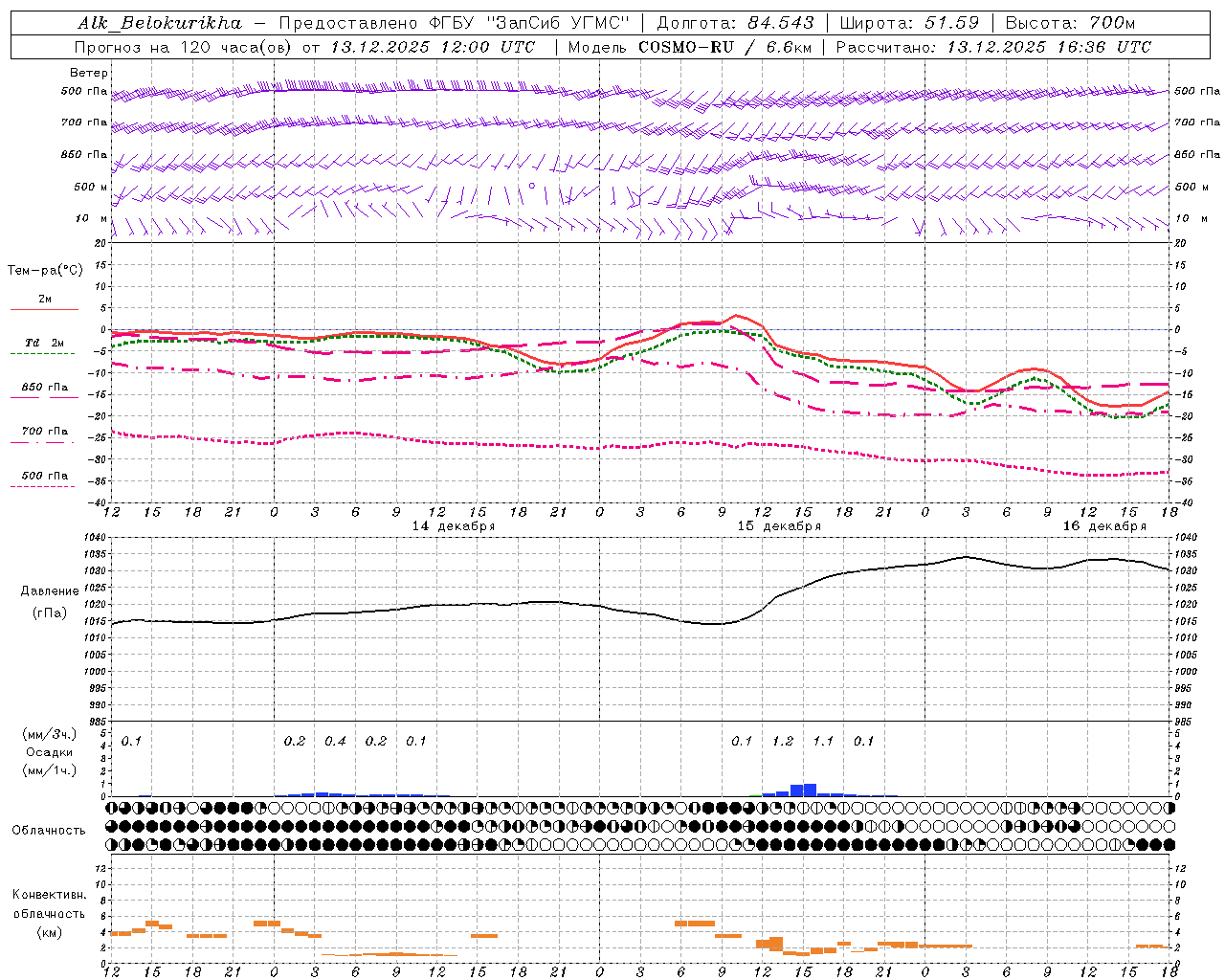Screen dimensions: 1225x980
Task: Click the (мм/3ч.) precipitation unit label
Action: (50, 734)
